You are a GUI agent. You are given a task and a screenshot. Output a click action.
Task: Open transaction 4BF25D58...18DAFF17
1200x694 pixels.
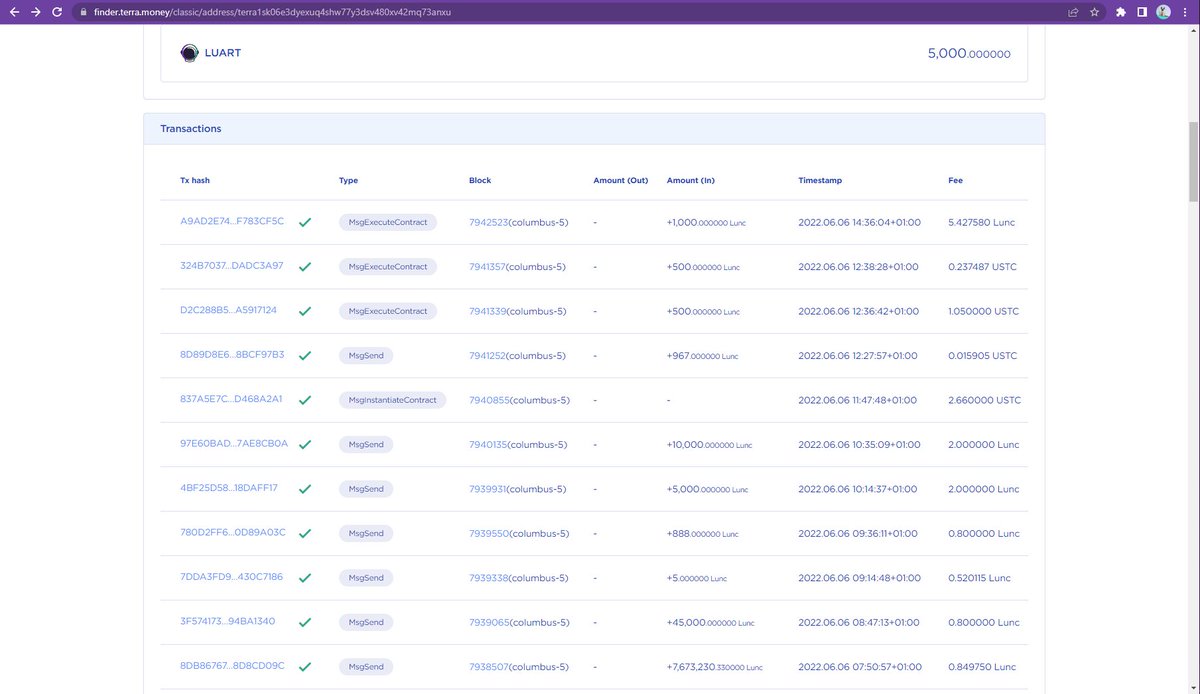pos(229,488)
